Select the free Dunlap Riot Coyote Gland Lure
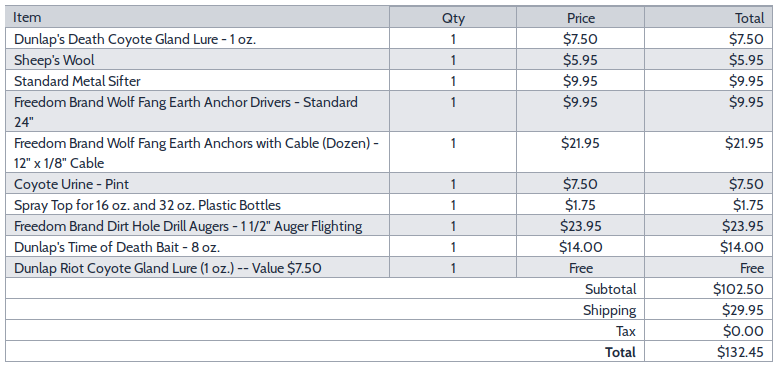The height and width of the screenshot is (370, 779). [167, 269]
